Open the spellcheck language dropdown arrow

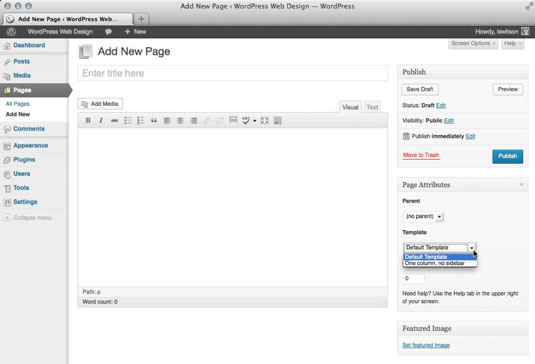pos(255,121)
